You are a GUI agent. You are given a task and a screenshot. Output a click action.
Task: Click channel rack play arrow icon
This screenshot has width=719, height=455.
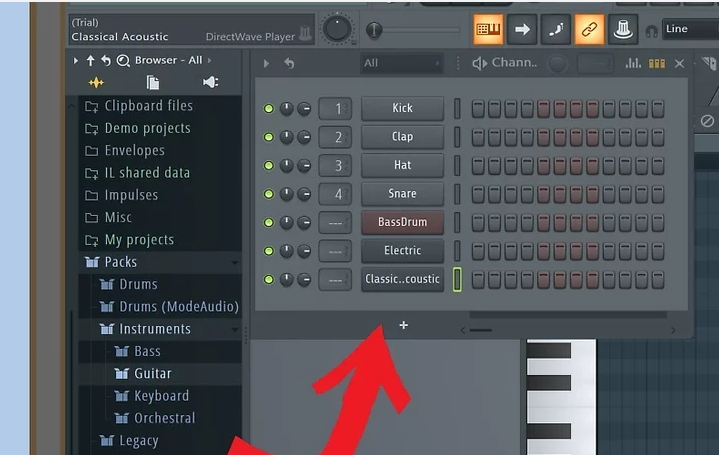[266, 63]
